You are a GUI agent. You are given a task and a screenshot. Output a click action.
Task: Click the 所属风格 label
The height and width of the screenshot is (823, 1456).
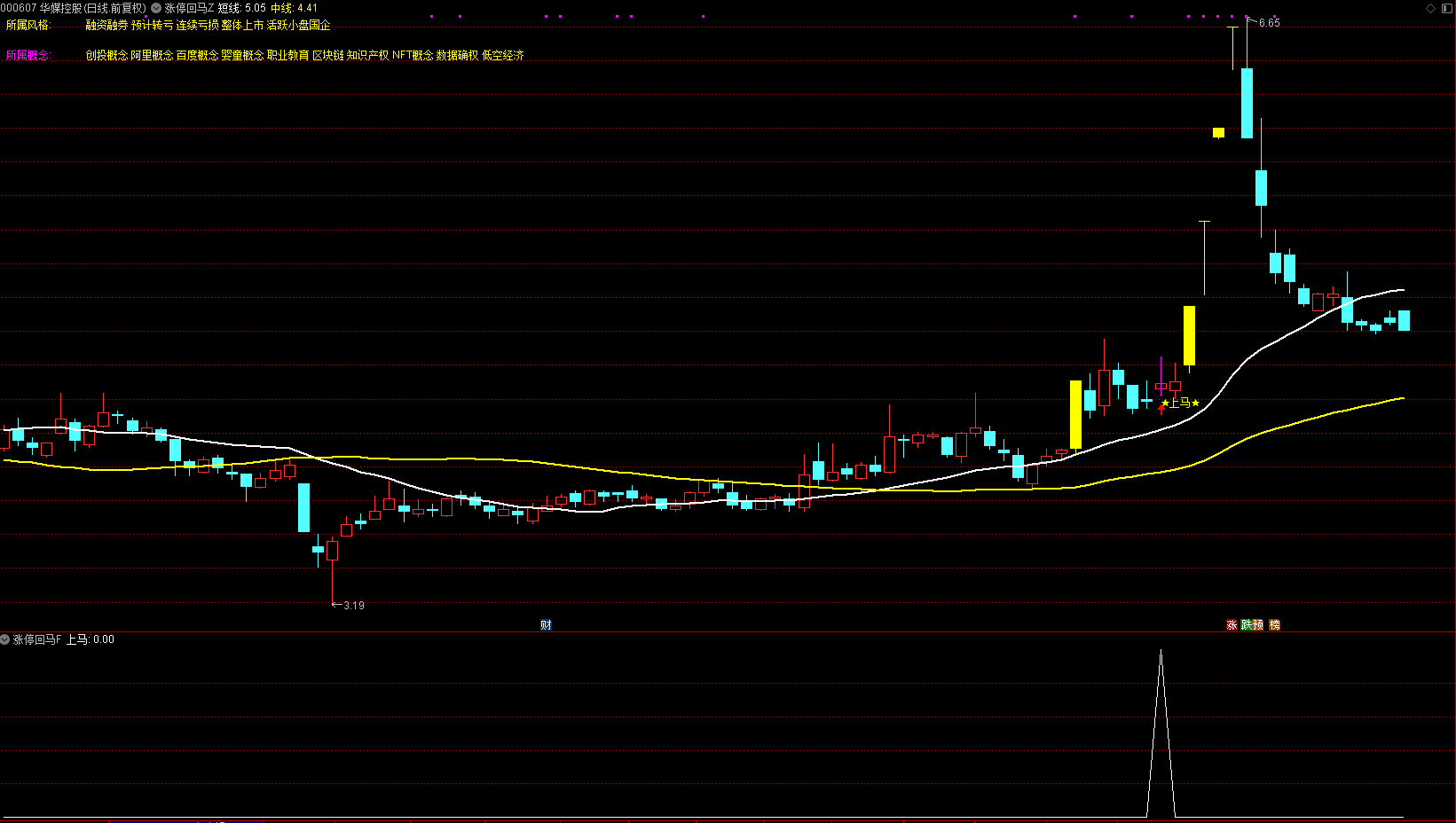click(x=28, y=25)
